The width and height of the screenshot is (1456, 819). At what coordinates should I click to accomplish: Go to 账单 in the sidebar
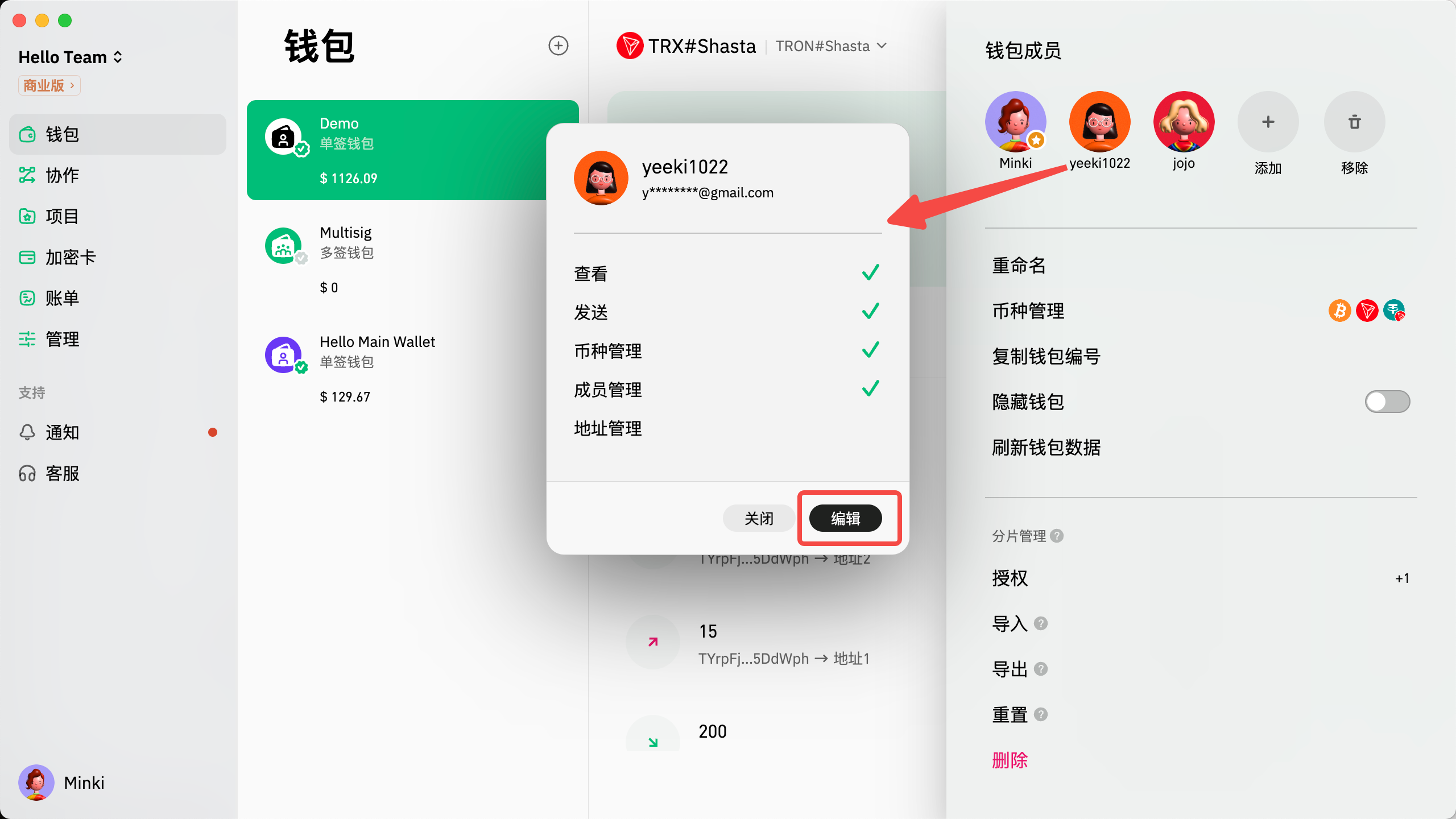pyautogui.click(x=62, y=298)
